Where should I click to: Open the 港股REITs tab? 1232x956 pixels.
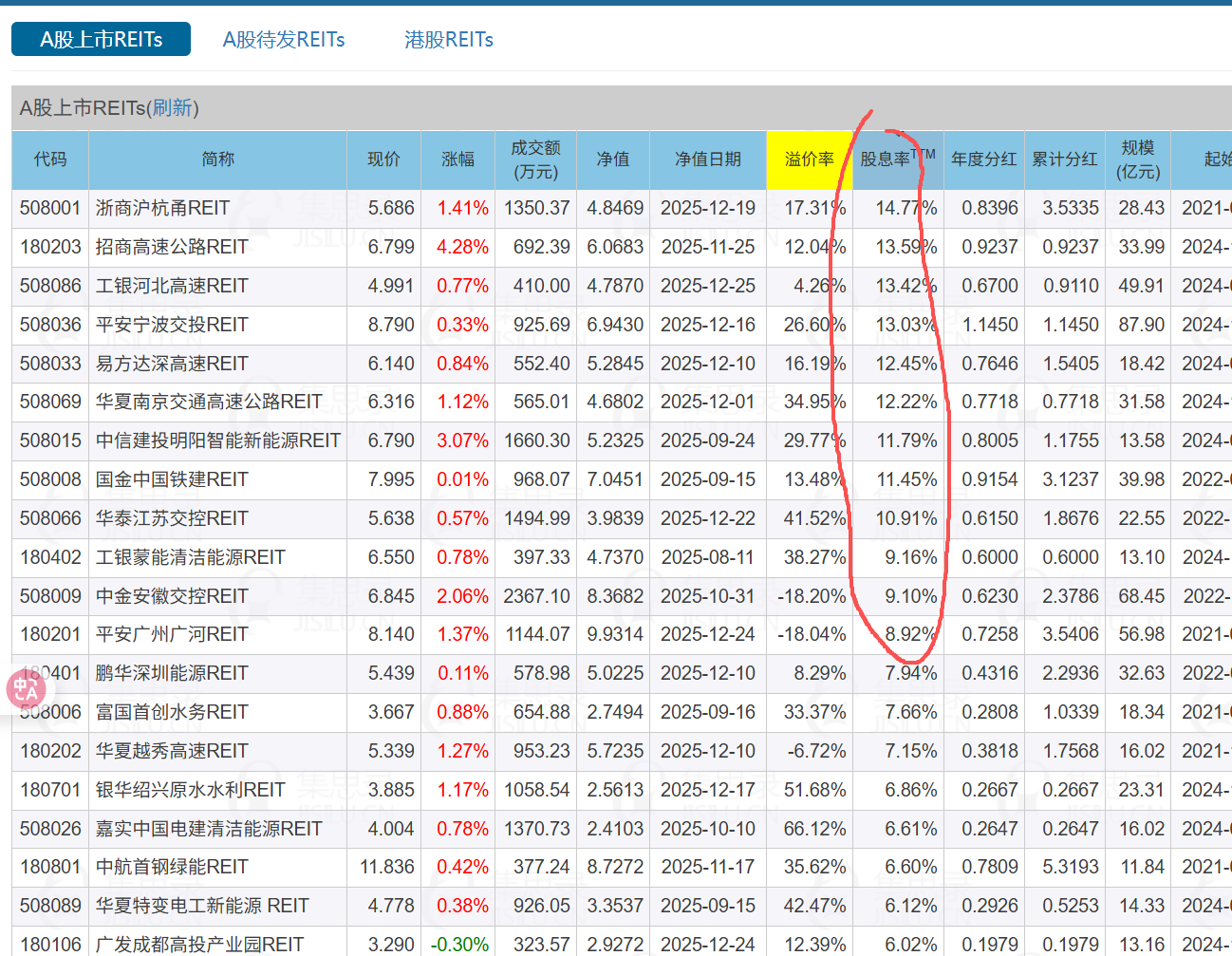click(x=448, y=40)
